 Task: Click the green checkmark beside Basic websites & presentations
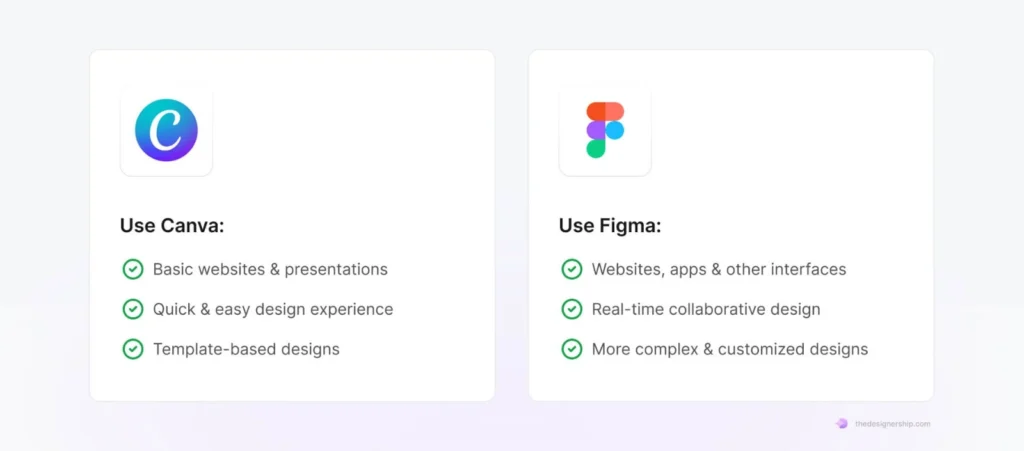click(x=133, y=269)
